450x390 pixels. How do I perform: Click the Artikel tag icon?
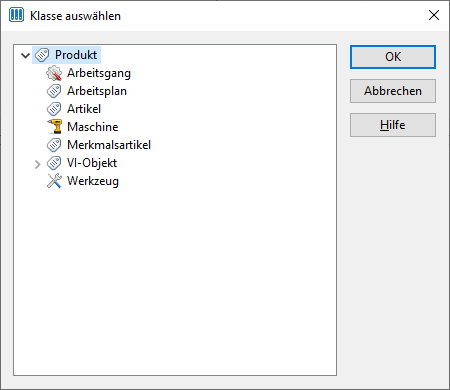tap(54, 109)
